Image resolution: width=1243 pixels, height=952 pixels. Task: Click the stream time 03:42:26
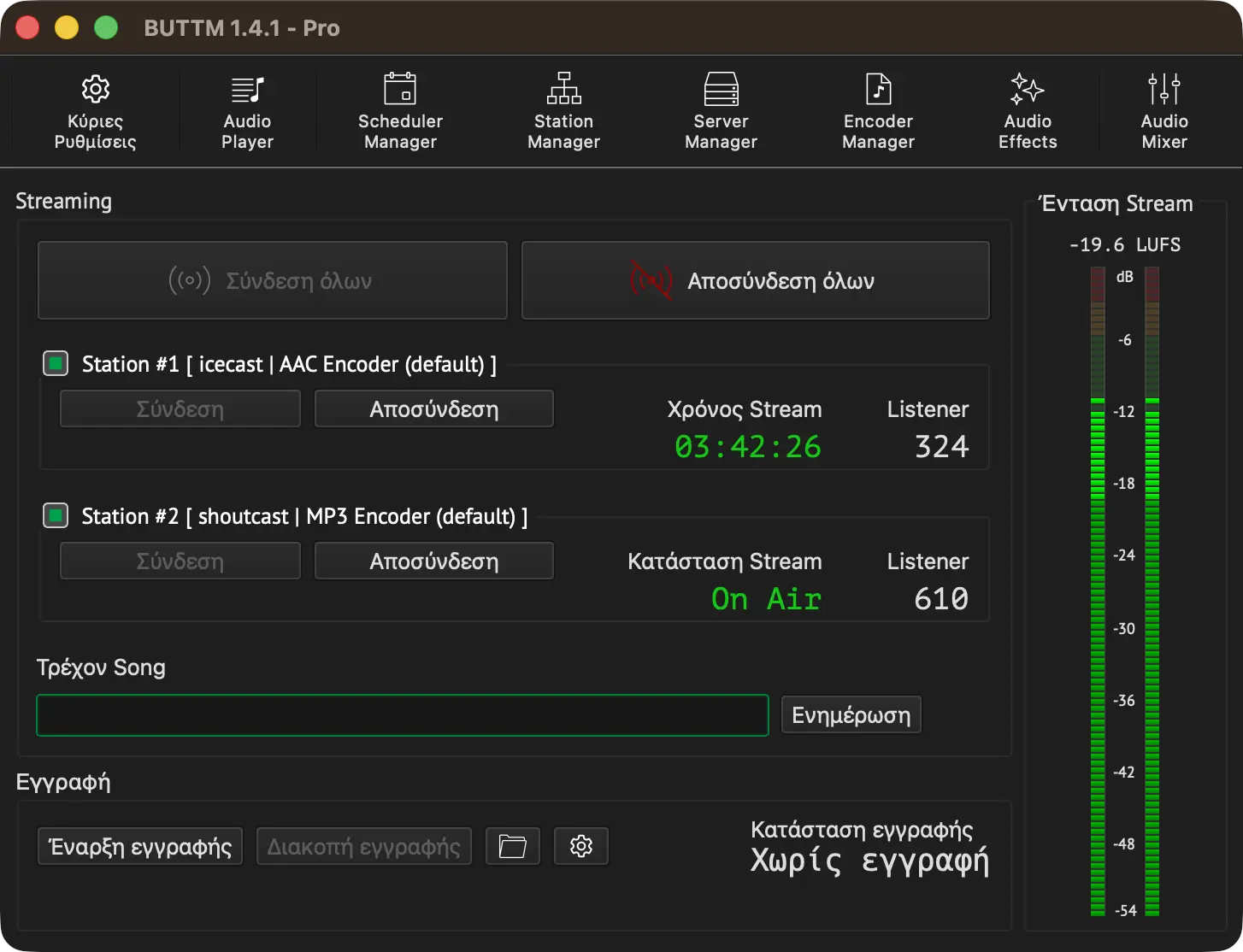[748, 446]
